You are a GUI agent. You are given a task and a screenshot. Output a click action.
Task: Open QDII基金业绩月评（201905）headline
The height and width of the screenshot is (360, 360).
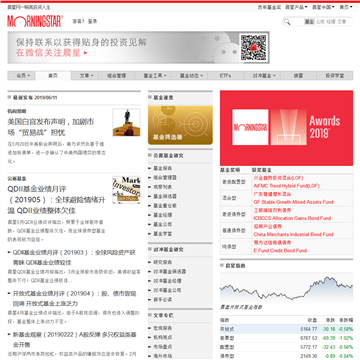pos(56,200)
